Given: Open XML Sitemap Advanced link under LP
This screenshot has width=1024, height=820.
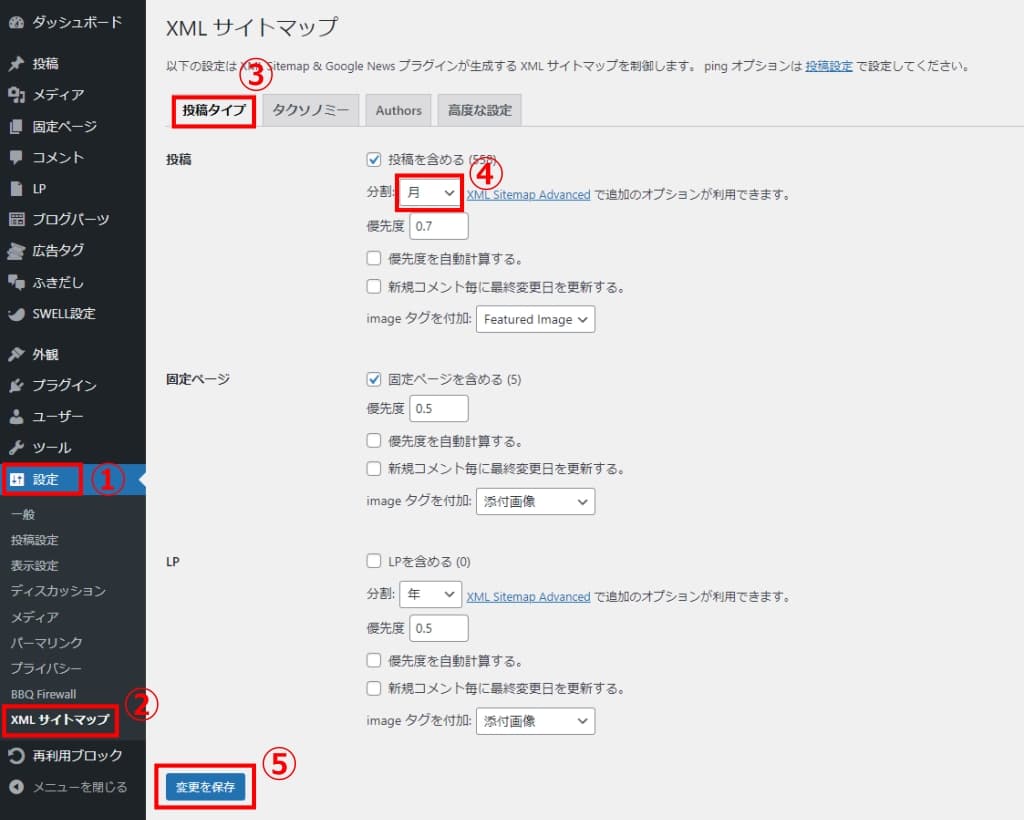Looking at the screenshot, I should point(528,597).
